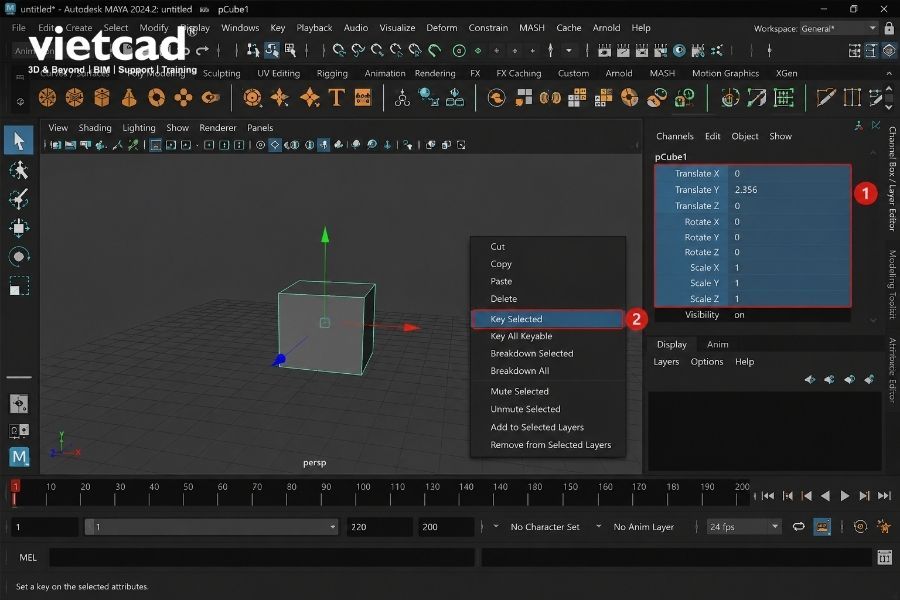
Task: Create a polygon sphere from shelf
Action: coord(48,98)
